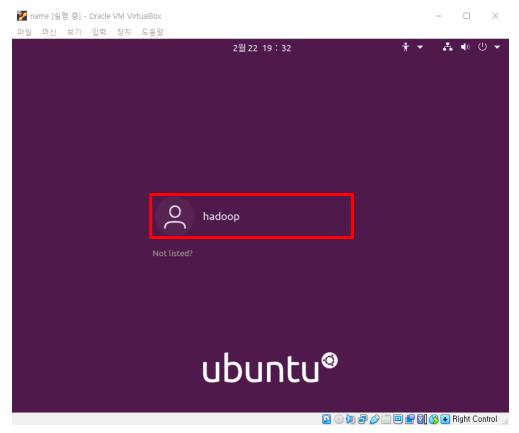Viewport: 519px width, 433px height.
Task: Open the accessibility menu icon
Action: coord(405,47)
